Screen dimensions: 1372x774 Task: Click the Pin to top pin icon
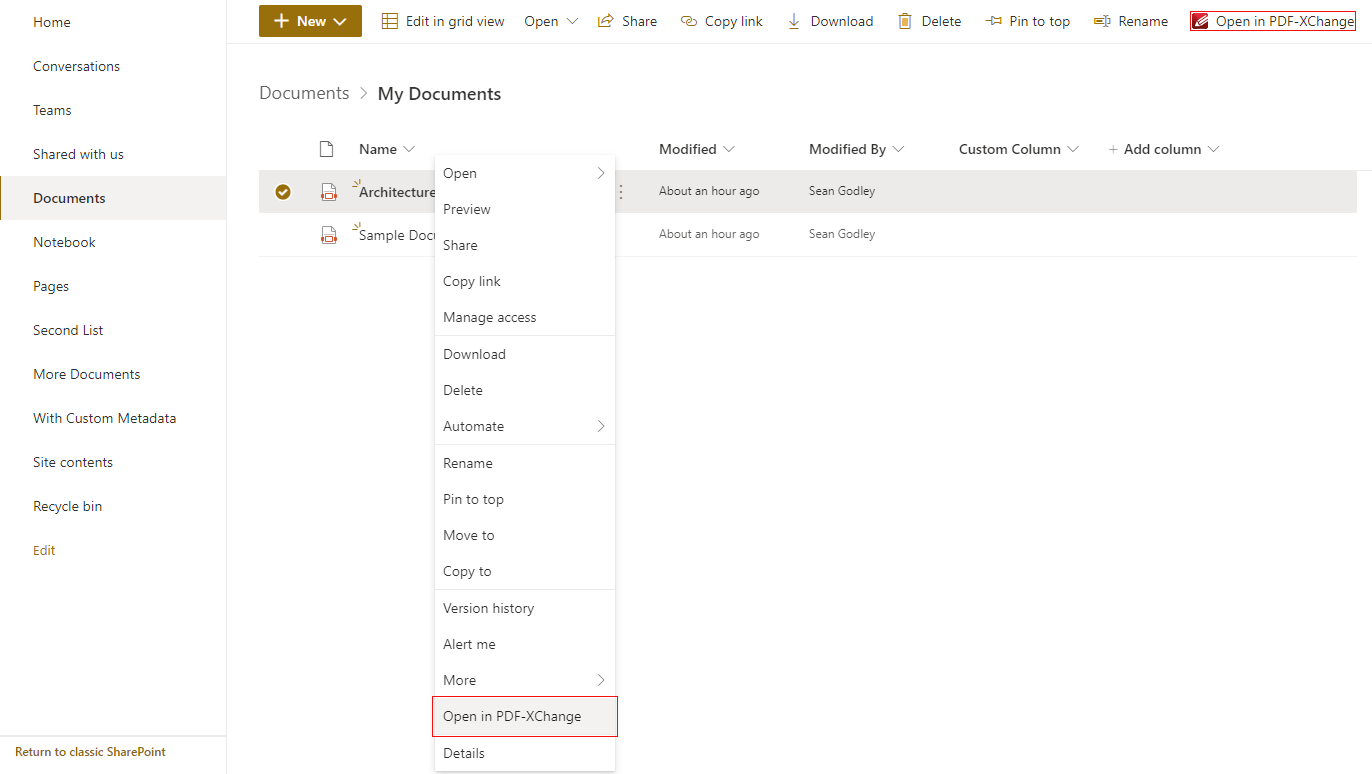(x=993, y=21)
